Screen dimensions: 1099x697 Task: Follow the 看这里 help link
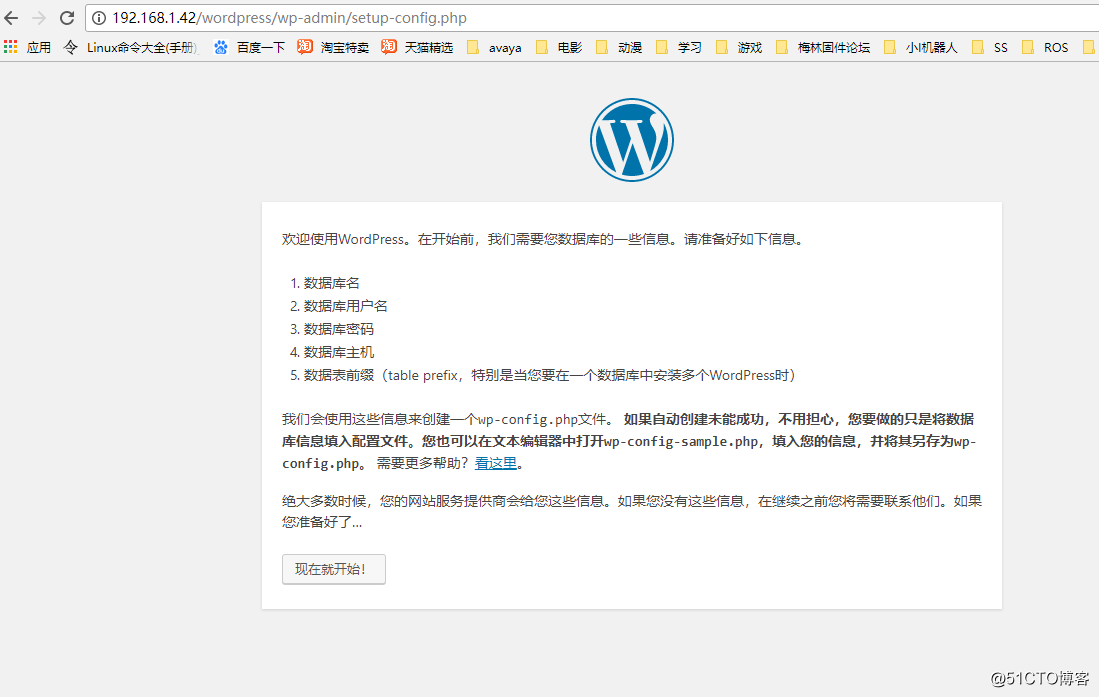(x=496, y=463)
